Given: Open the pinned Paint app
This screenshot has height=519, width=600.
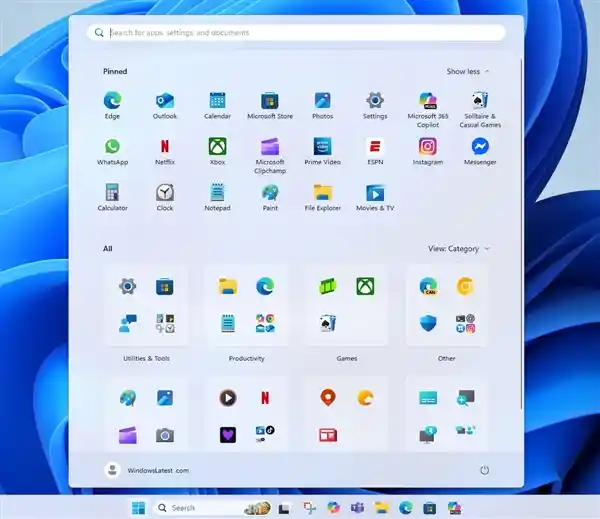Looking at the screenshot, I should 270,197.
